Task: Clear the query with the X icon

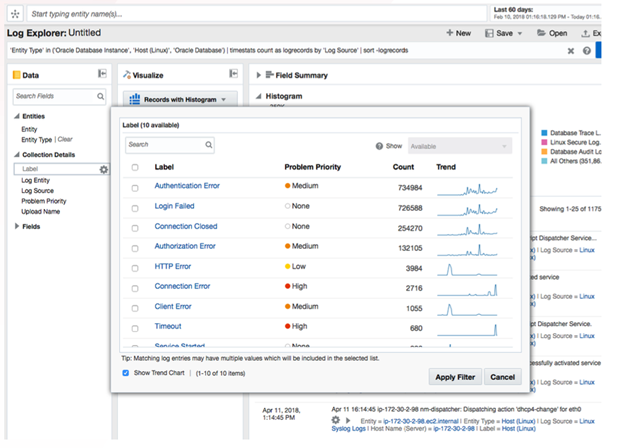Action: click(571, 50)
